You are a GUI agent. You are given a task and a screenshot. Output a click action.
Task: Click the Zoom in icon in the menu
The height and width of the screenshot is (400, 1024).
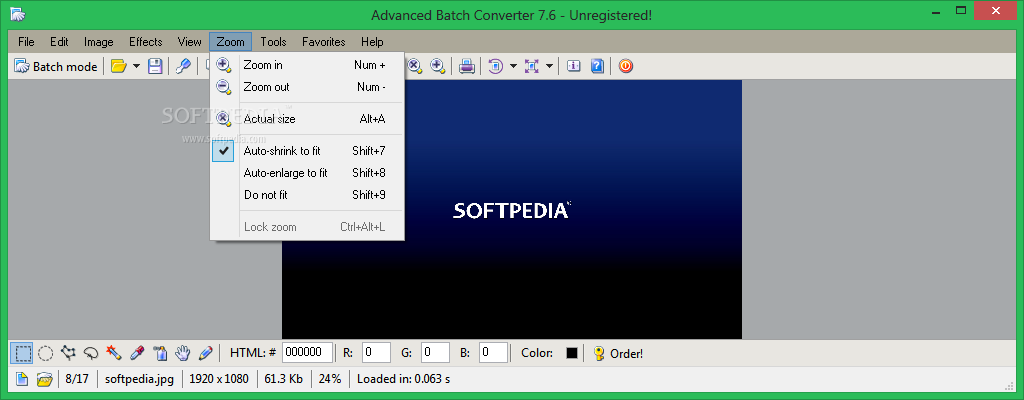[224, 65]
